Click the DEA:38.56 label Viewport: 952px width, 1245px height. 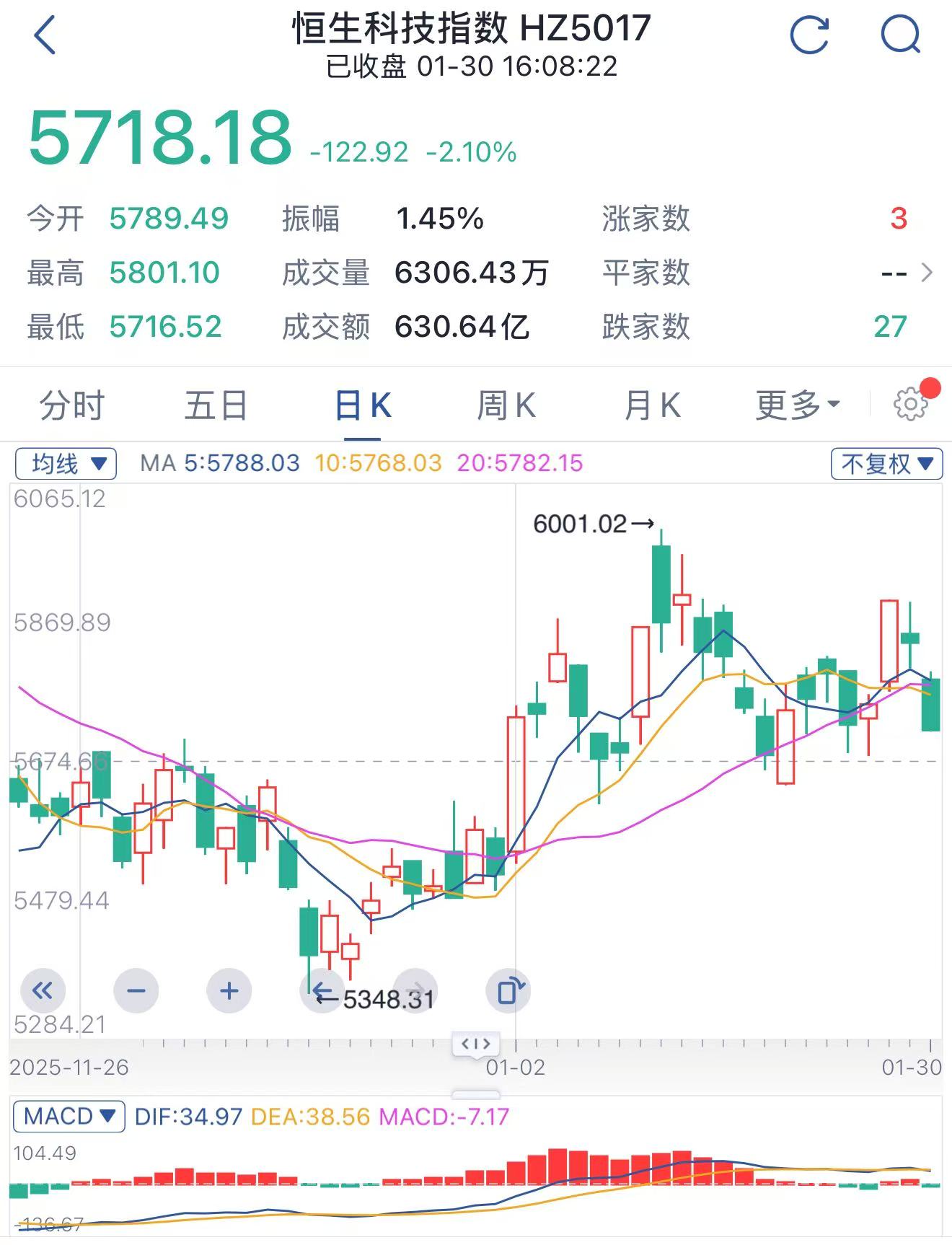(310, 1117)
